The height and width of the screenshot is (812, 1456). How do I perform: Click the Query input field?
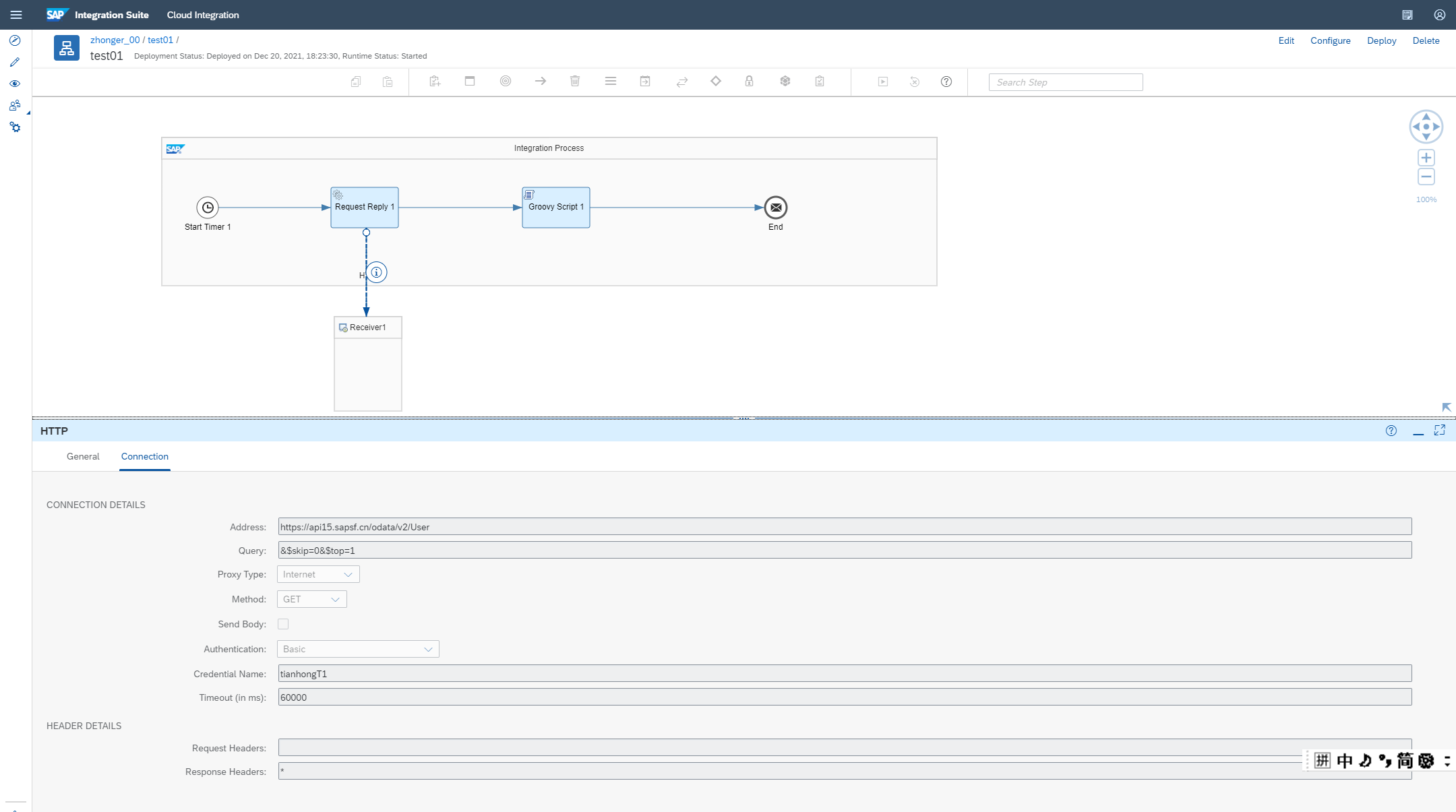tap(845, 550)
